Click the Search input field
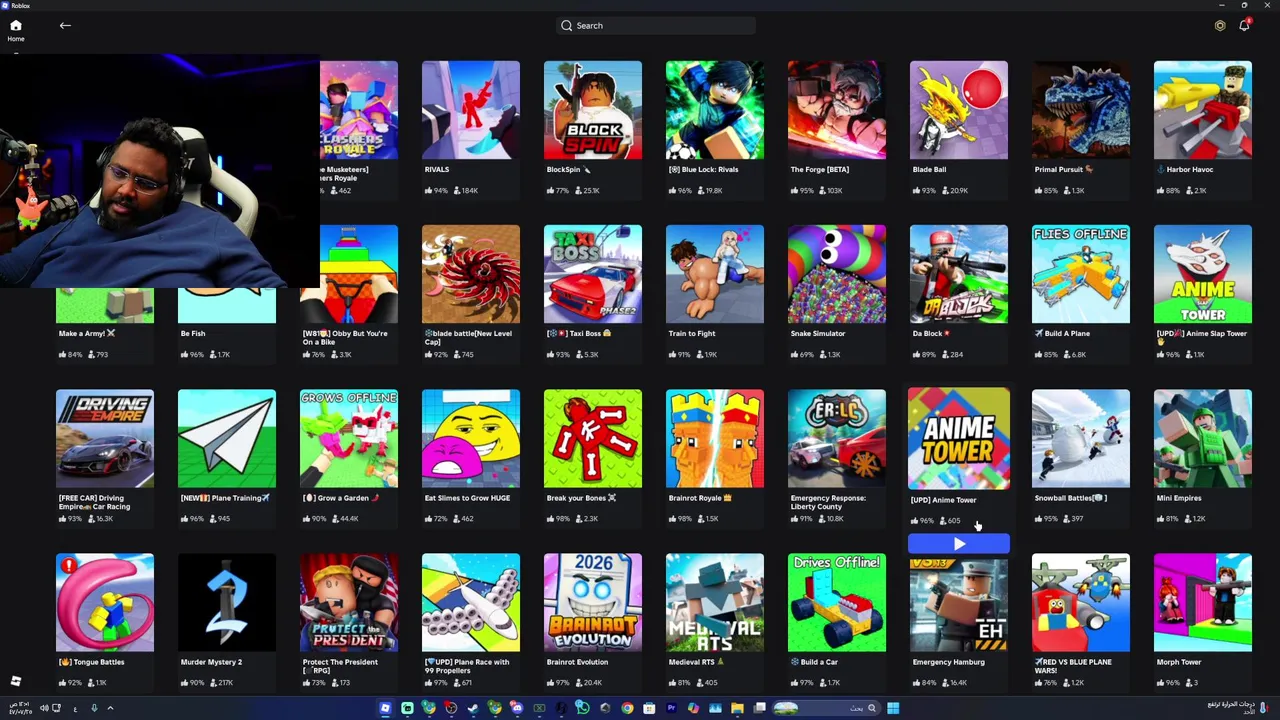 (x=655, y=25)
